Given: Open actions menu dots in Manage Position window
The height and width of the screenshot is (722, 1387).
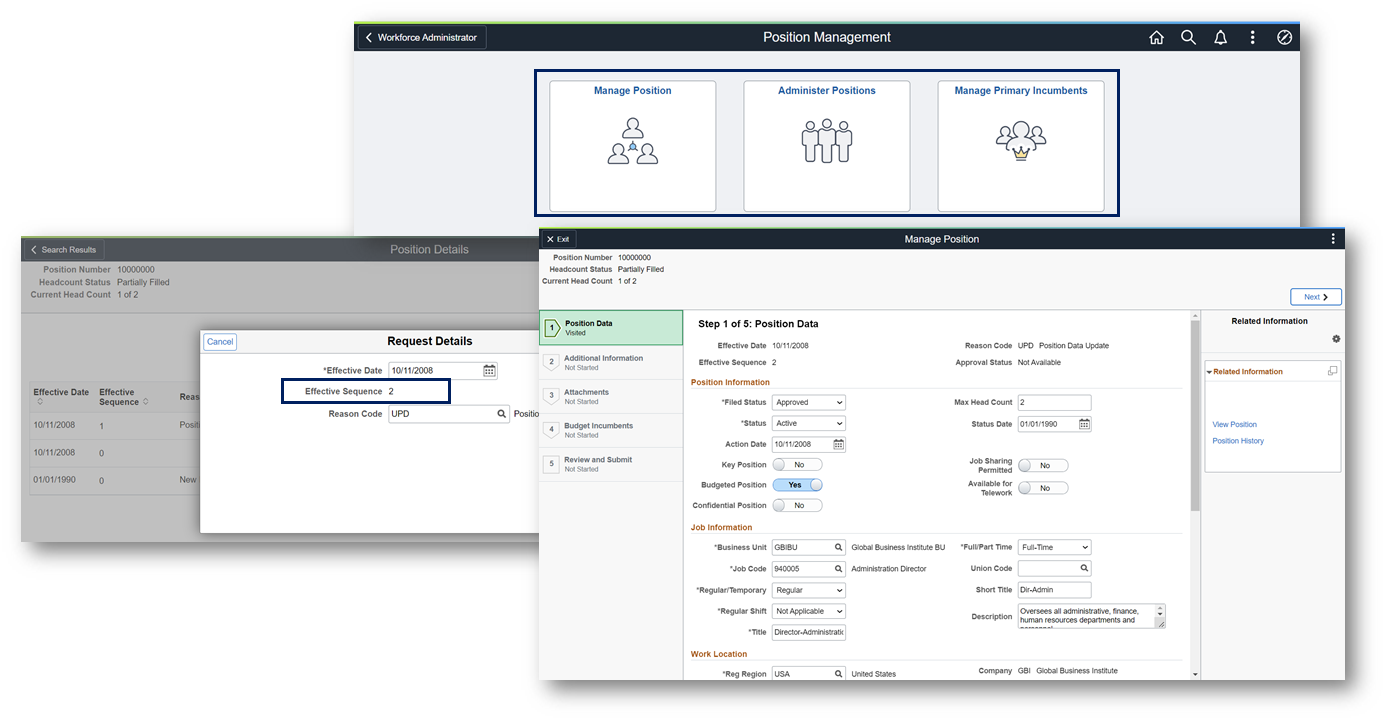Looking at the screenshot, I should [1333, 239].
